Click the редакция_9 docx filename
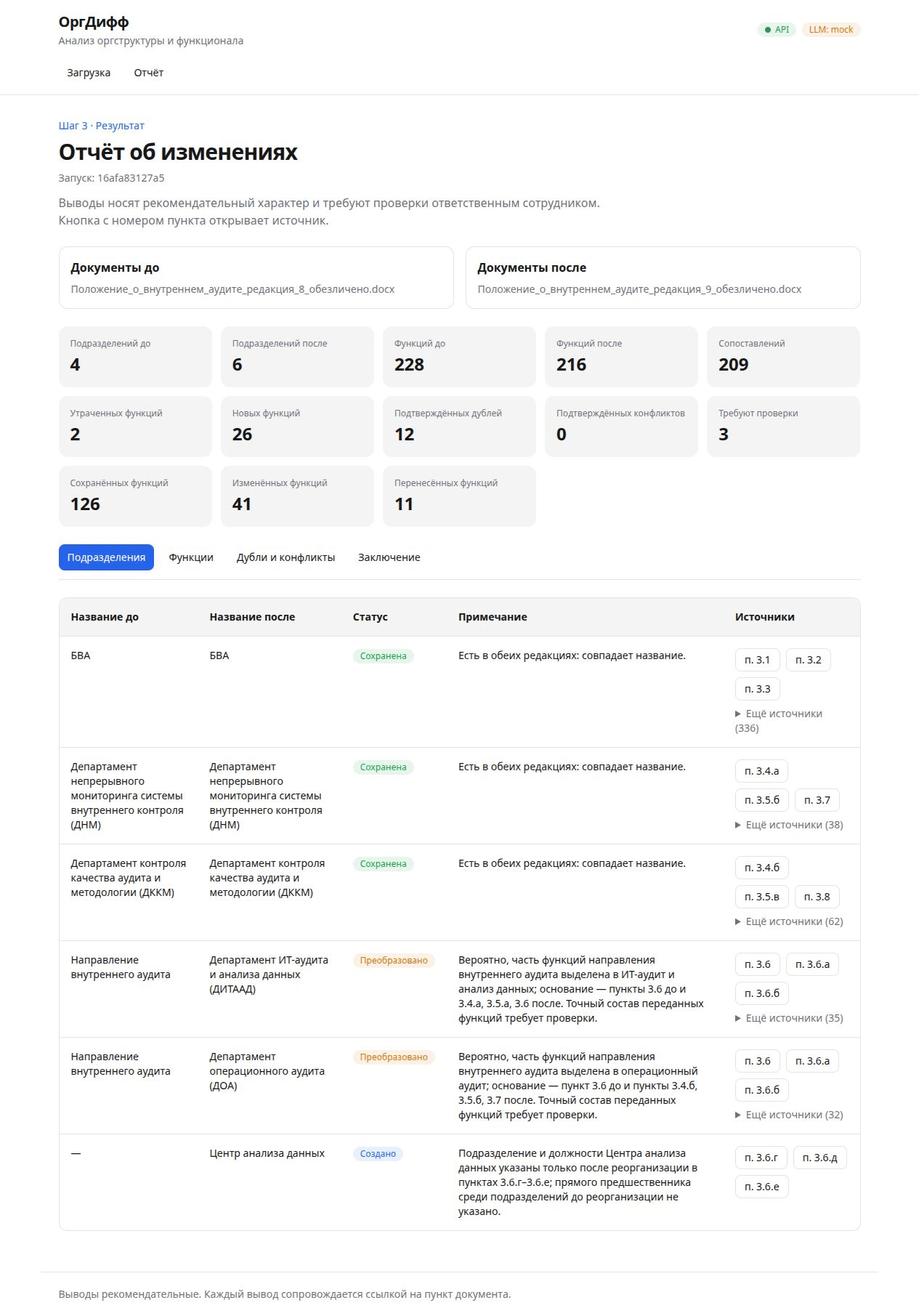This screenshot has width=919, height=1316. click(x=639, y=289)
